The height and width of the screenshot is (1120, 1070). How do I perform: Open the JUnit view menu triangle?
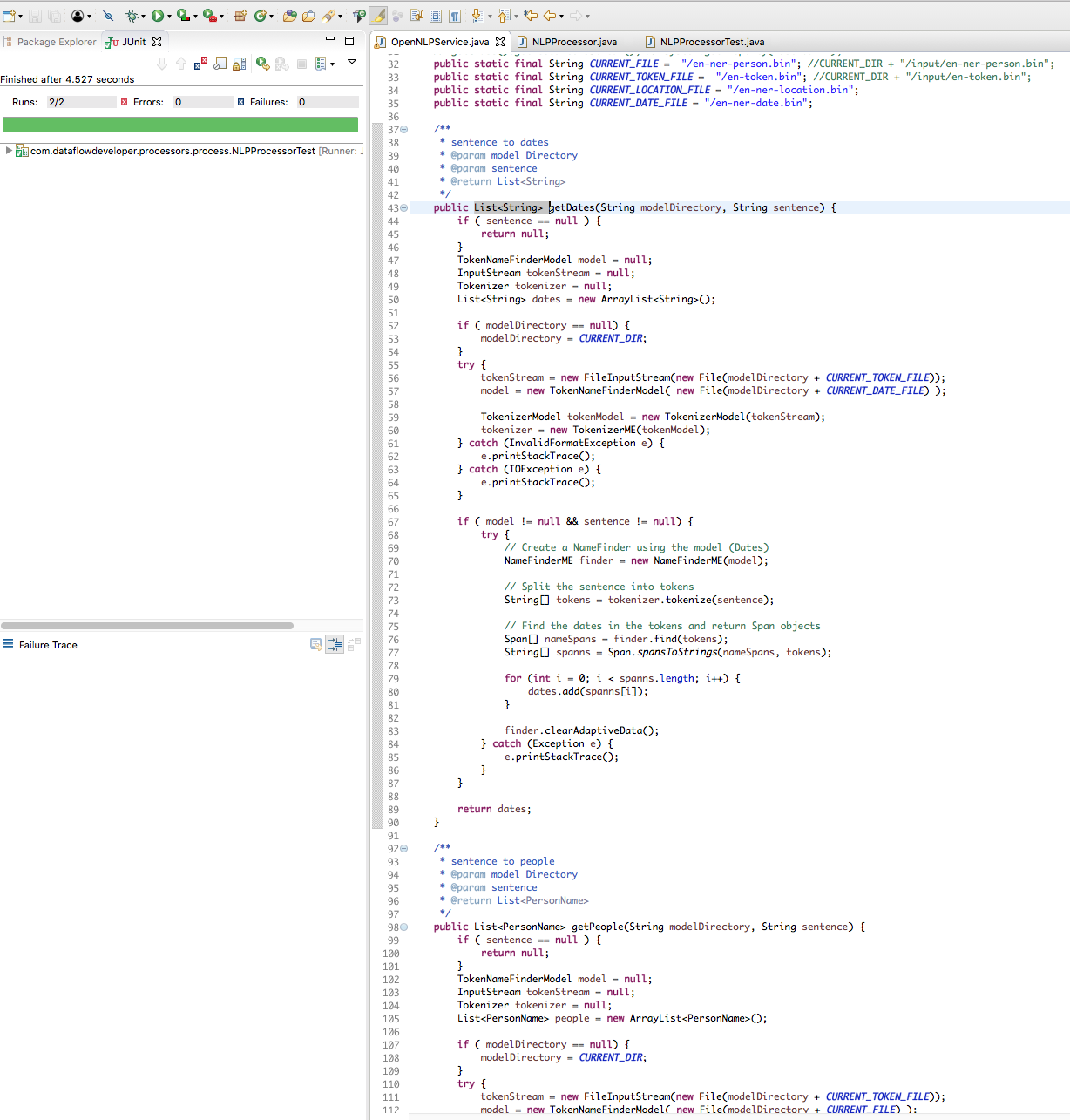[x=352, y=62]
